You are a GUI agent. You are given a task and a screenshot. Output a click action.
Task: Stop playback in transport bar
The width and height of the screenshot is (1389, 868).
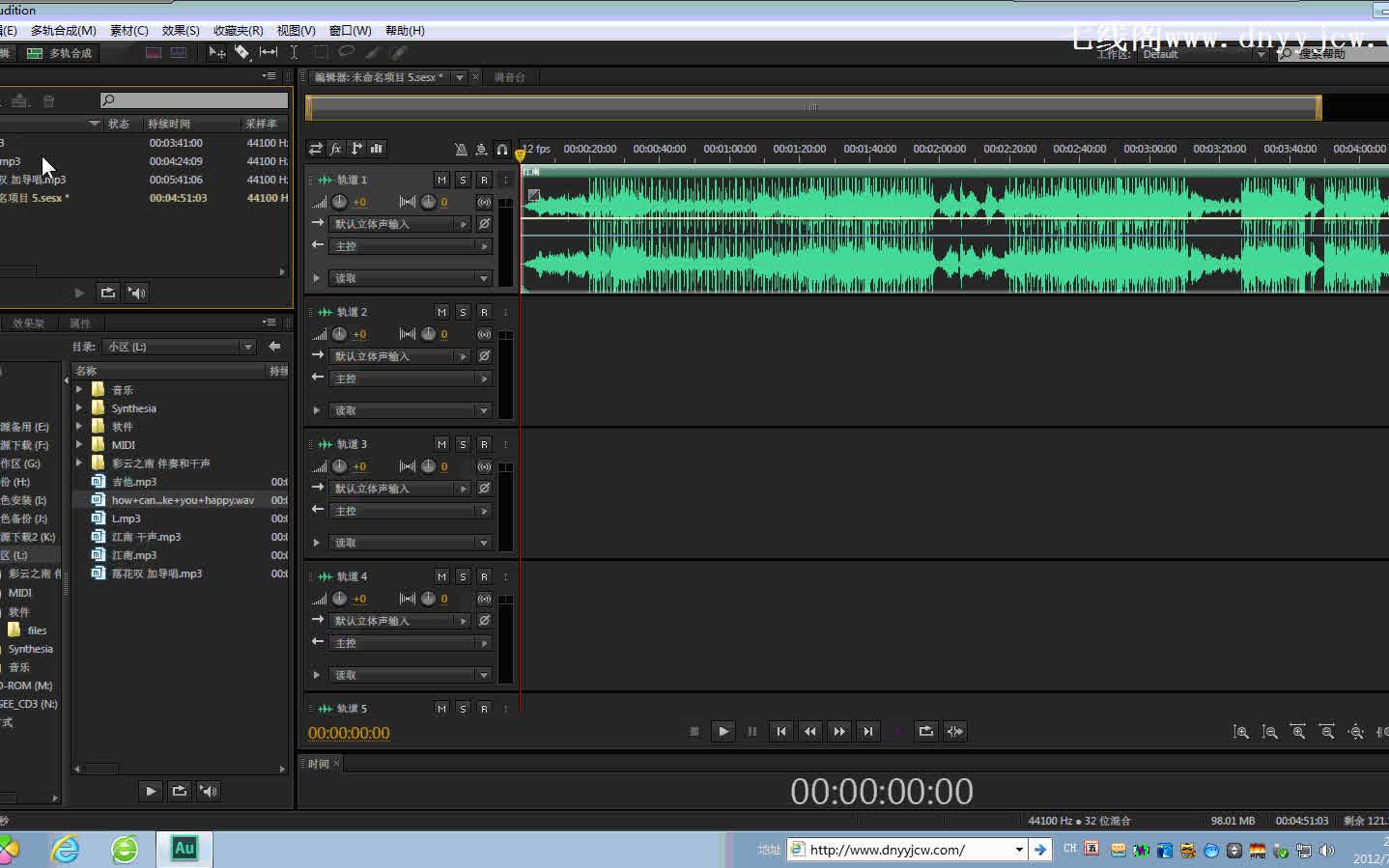click(x=694, y=731)
